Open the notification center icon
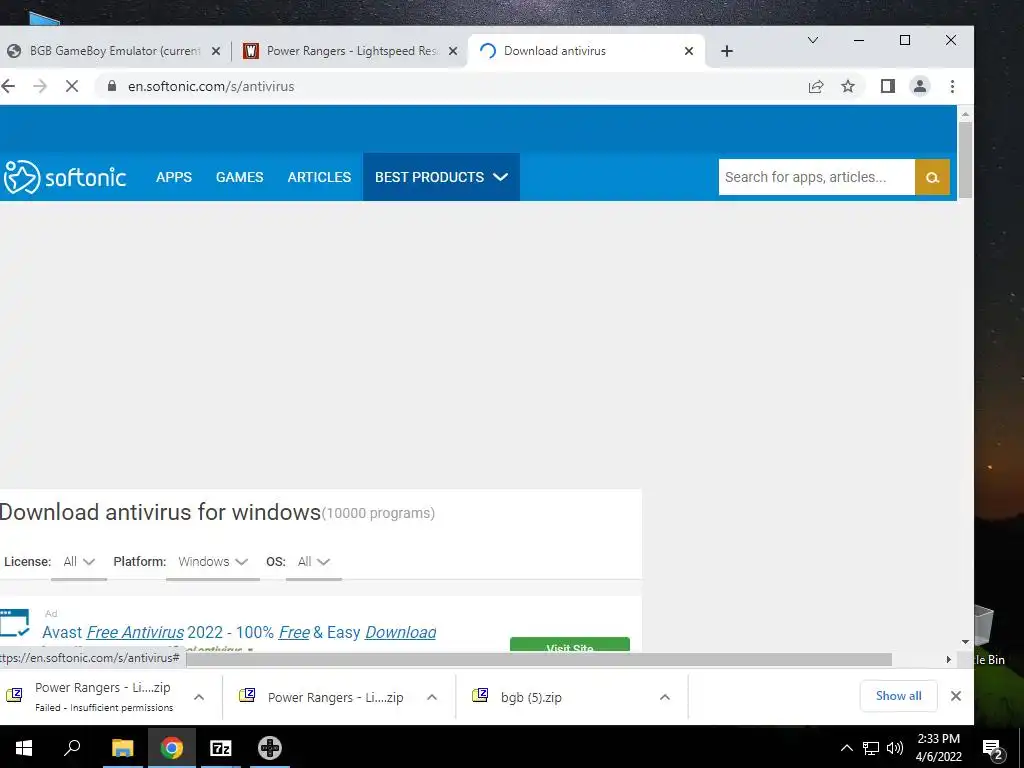The image size is (1024, 768). tap(993, 748)
